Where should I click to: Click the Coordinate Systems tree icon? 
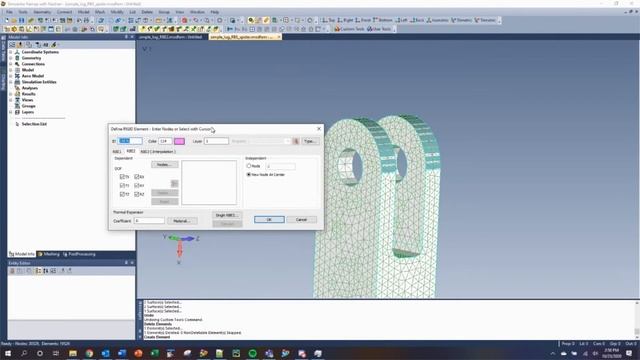(x=17, y=52)
